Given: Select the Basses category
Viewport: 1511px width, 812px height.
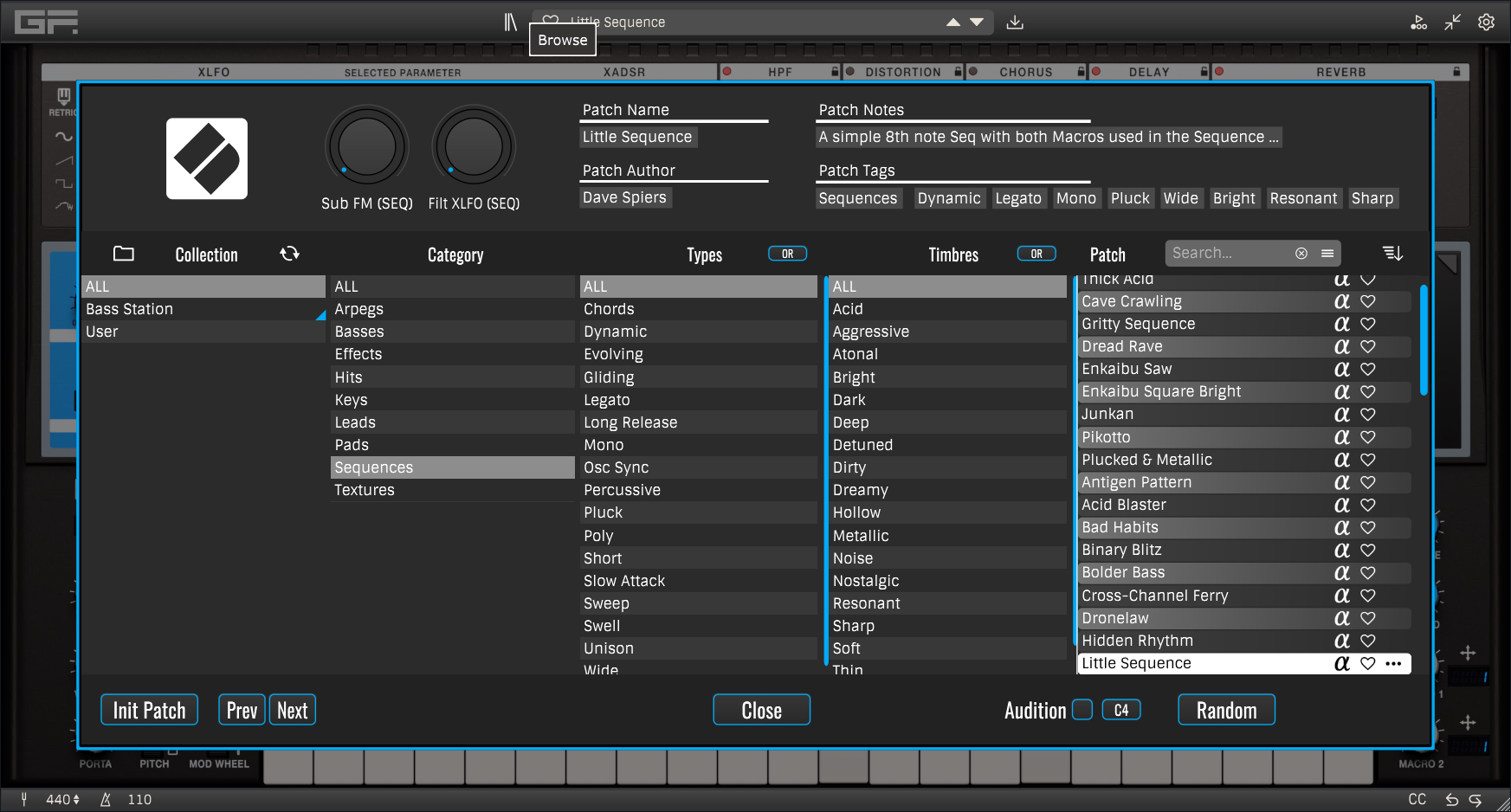Looking at the screenshot, I should pos(359,332).
